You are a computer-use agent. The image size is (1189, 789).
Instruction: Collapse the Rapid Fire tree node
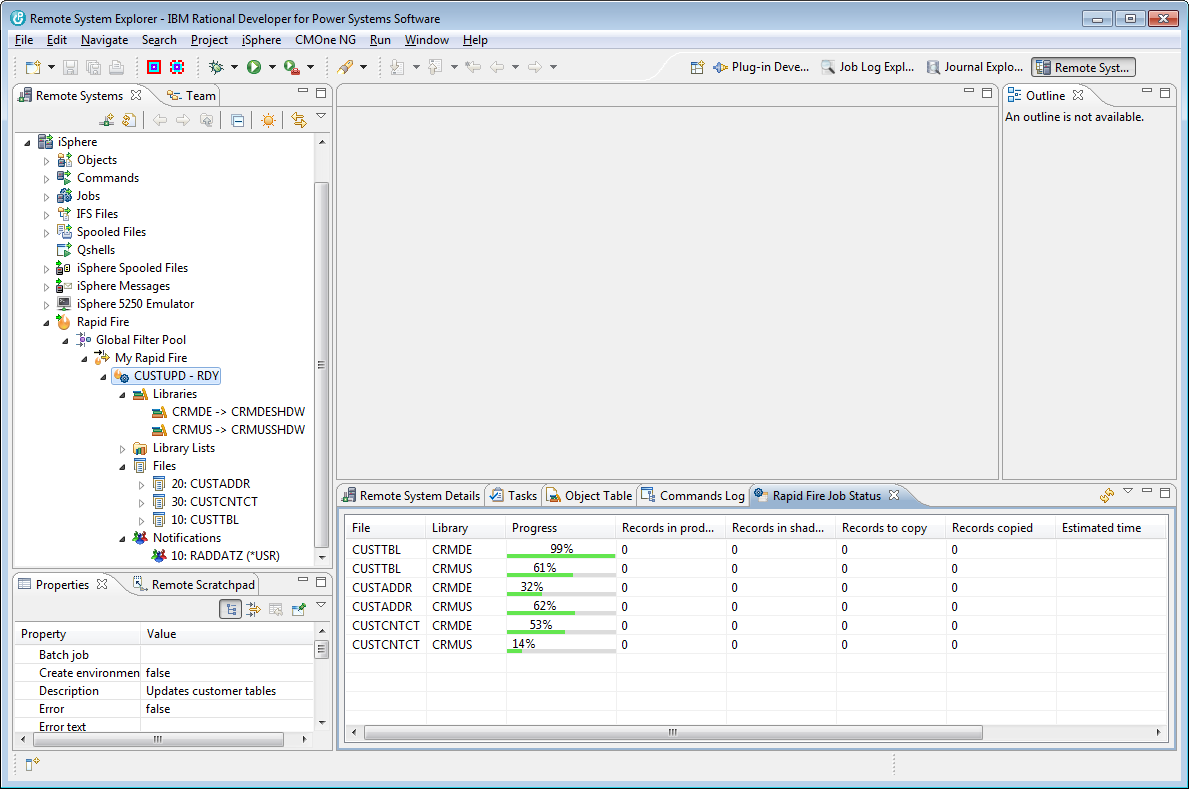coord(47,322)
